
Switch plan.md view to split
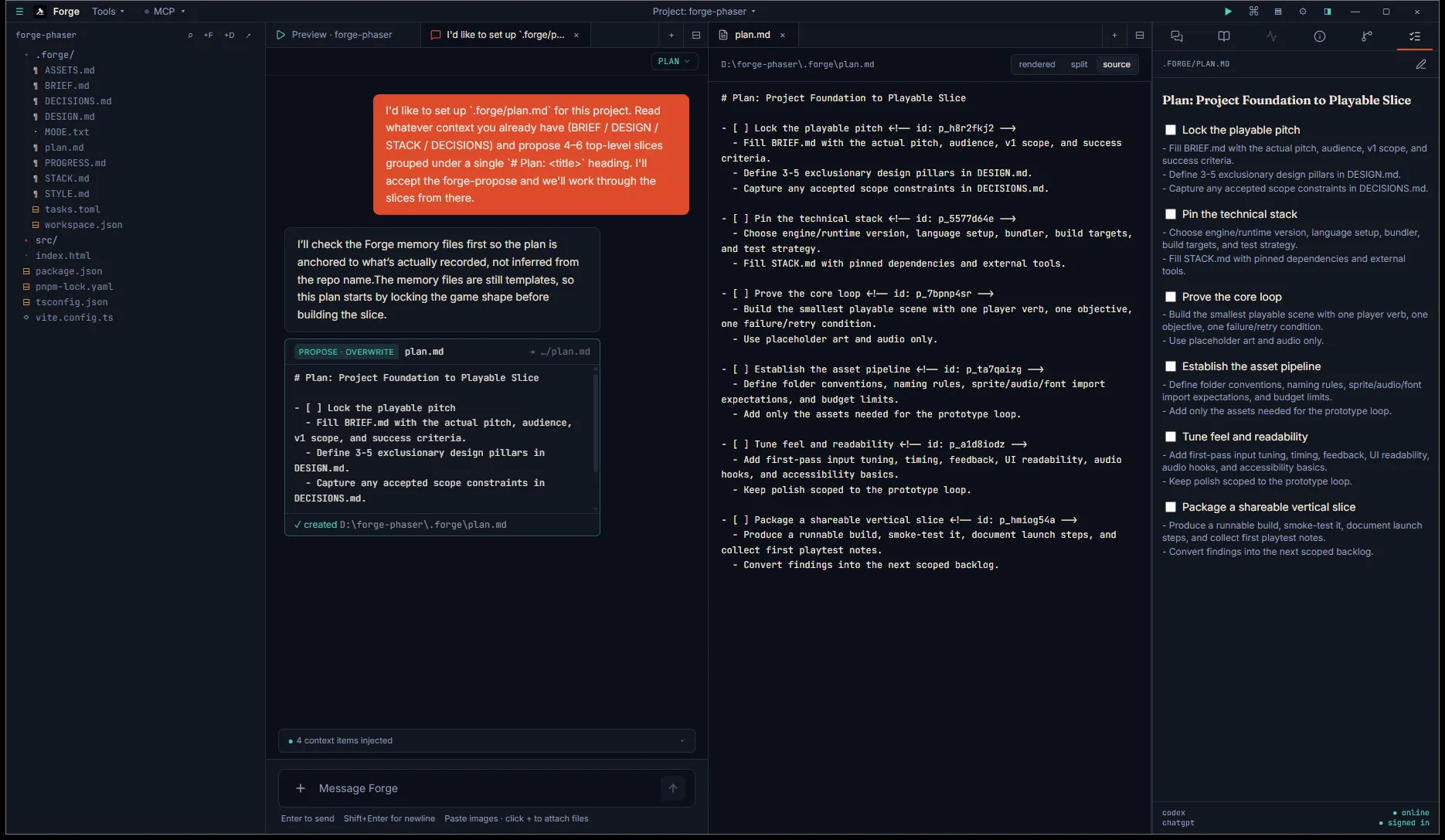click(1079, 65)
